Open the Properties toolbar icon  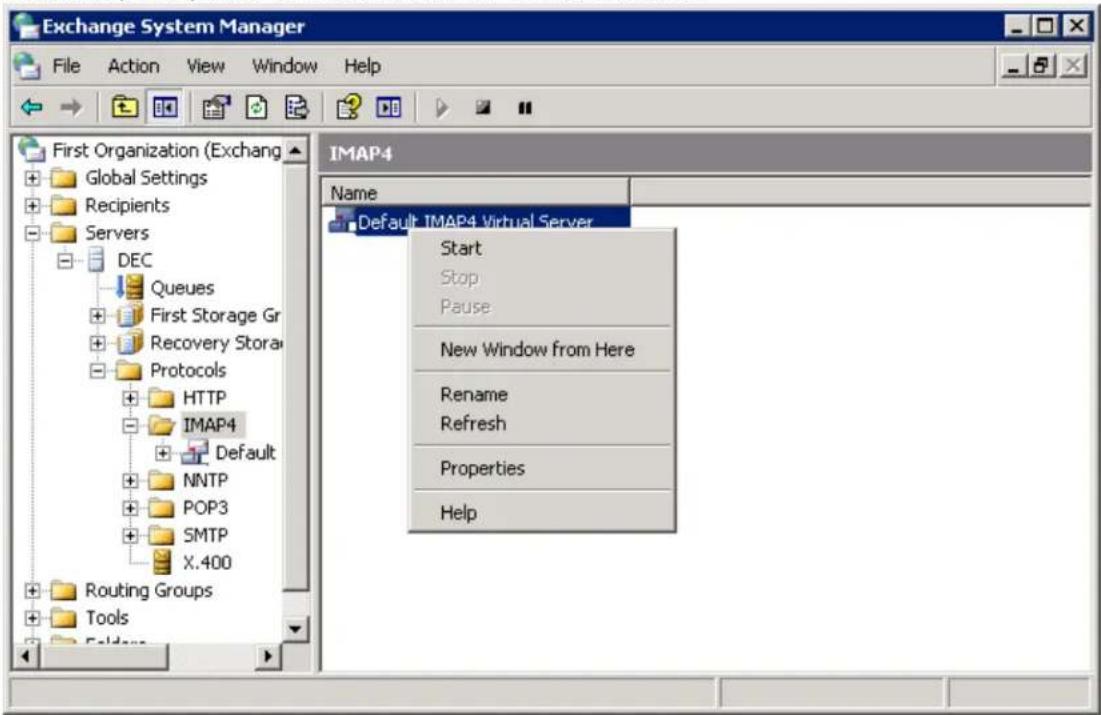tap(216, 107)
